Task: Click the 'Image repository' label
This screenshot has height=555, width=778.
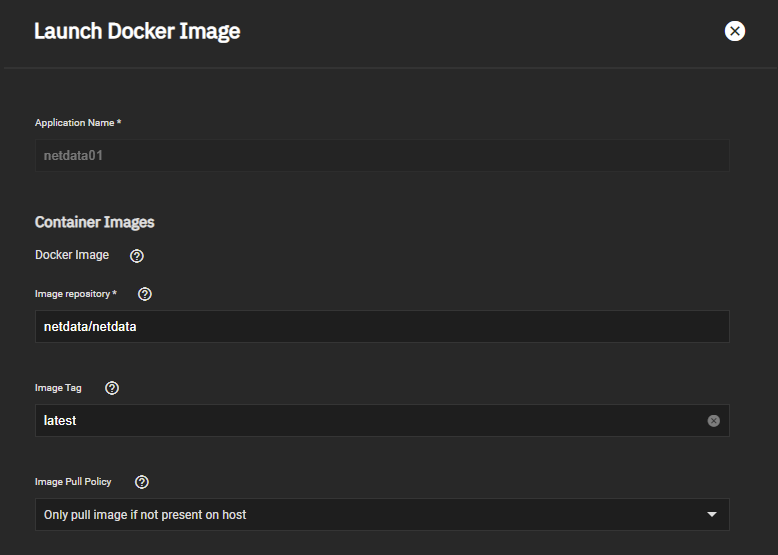Action: [x=75, y=294]
